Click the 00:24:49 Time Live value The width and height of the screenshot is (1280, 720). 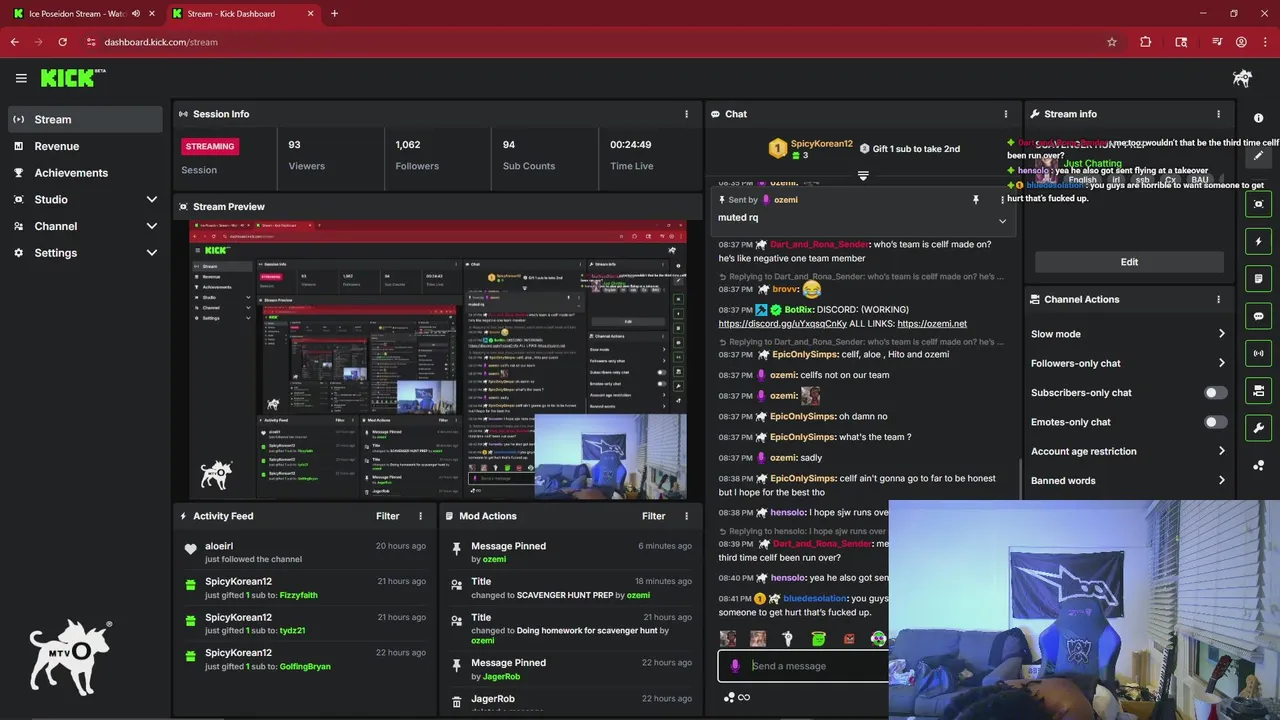(631, 145)
